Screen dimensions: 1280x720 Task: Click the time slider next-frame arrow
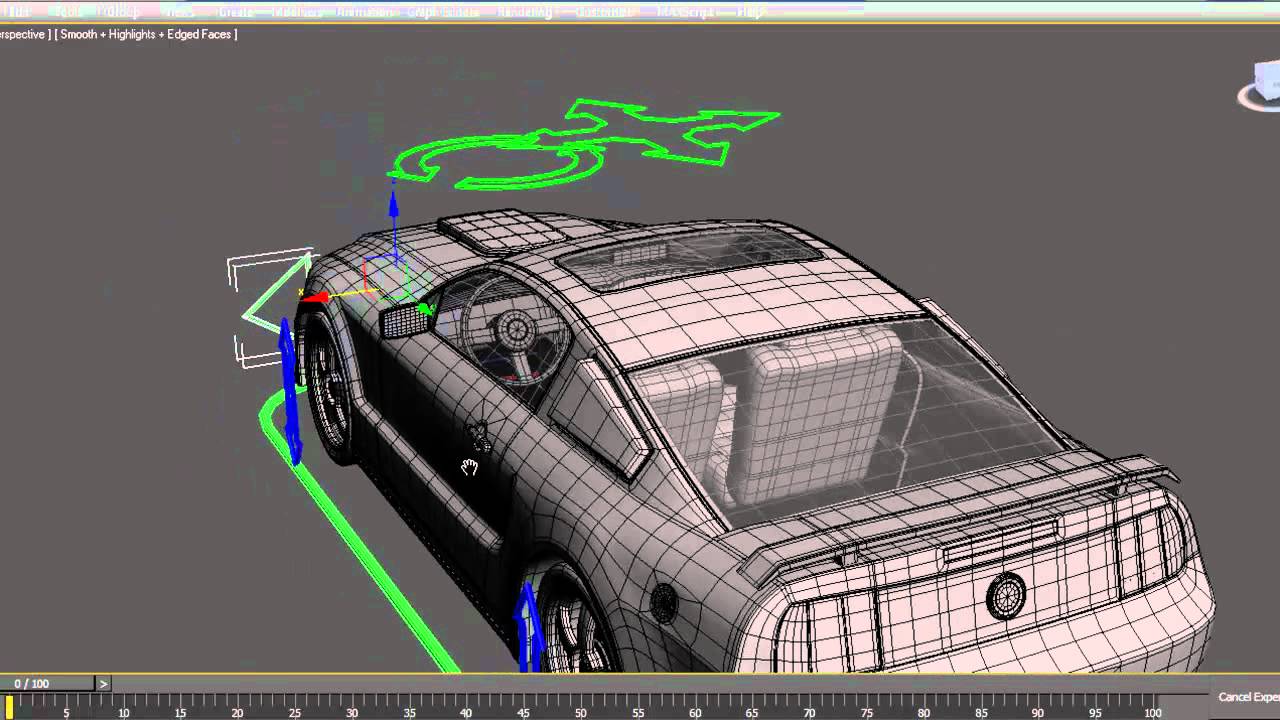click(x=102, y=684)
